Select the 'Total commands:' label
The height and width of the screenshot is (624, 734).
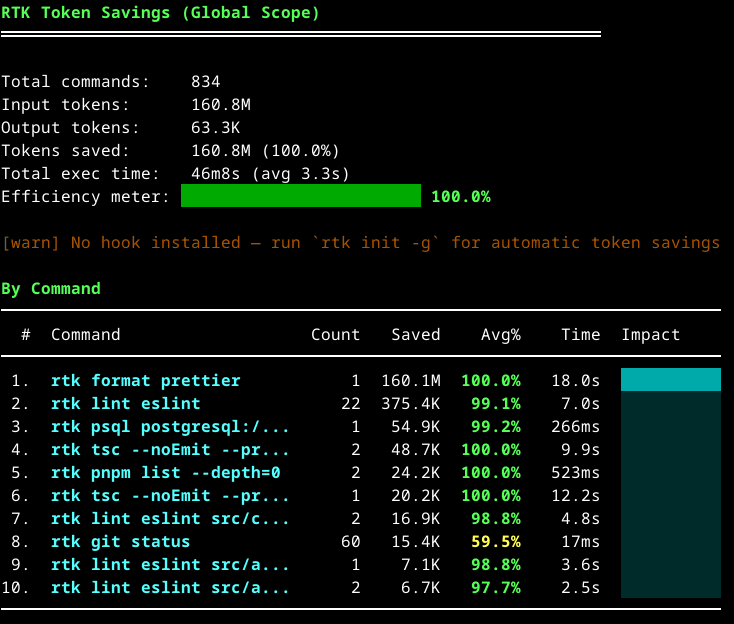click(75, 82)
